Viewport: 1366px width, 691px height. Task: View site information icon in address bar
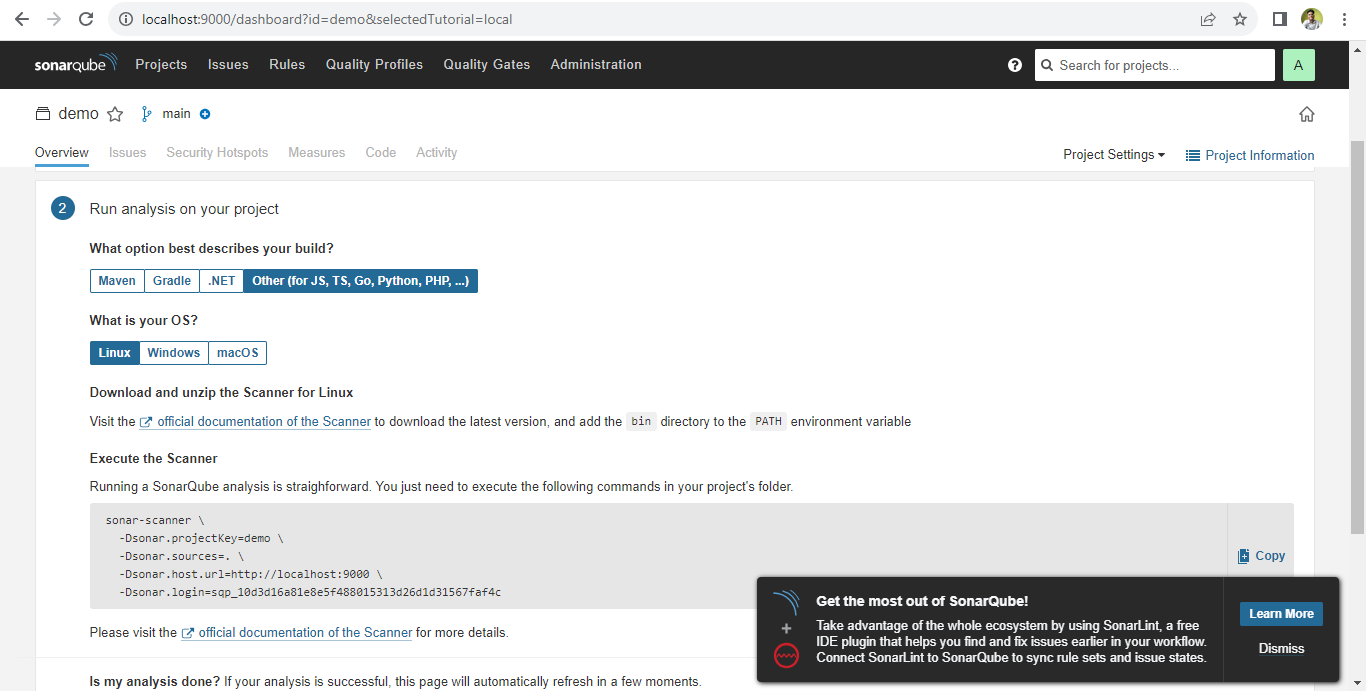[x=125, y=19]
